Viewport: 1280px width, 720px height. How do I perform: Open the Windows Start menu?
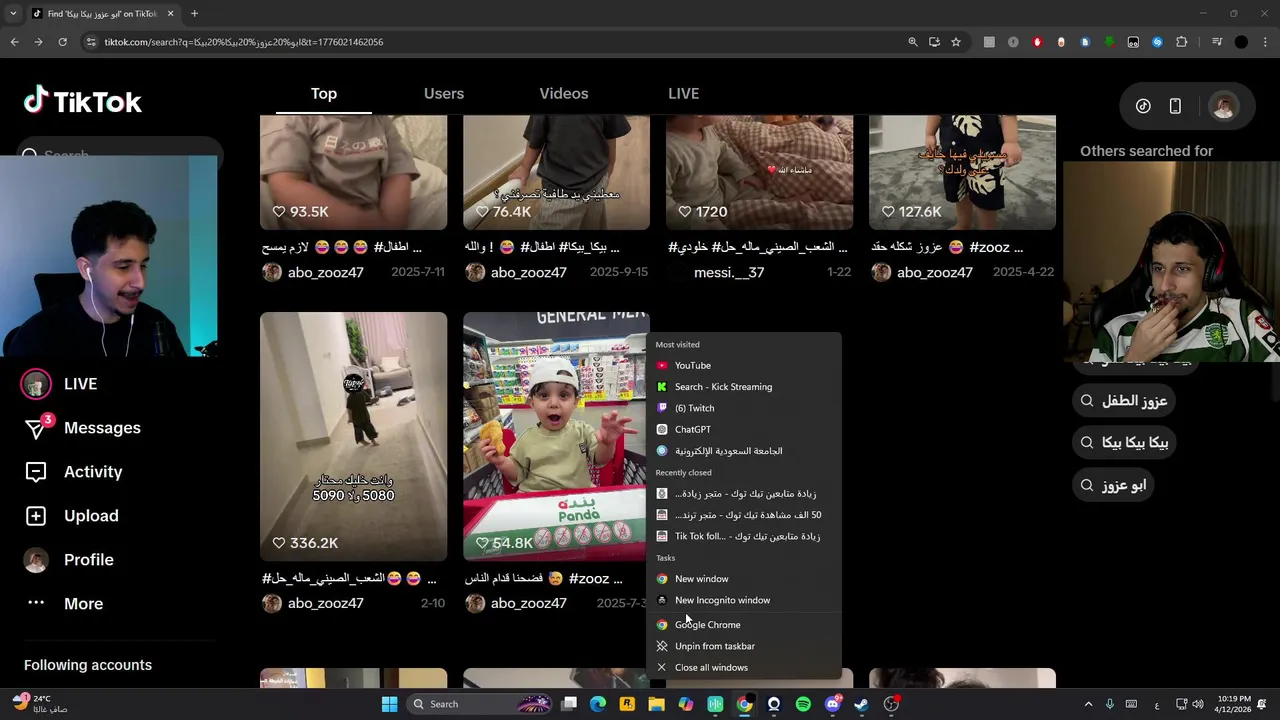click(x=389, y=704)
